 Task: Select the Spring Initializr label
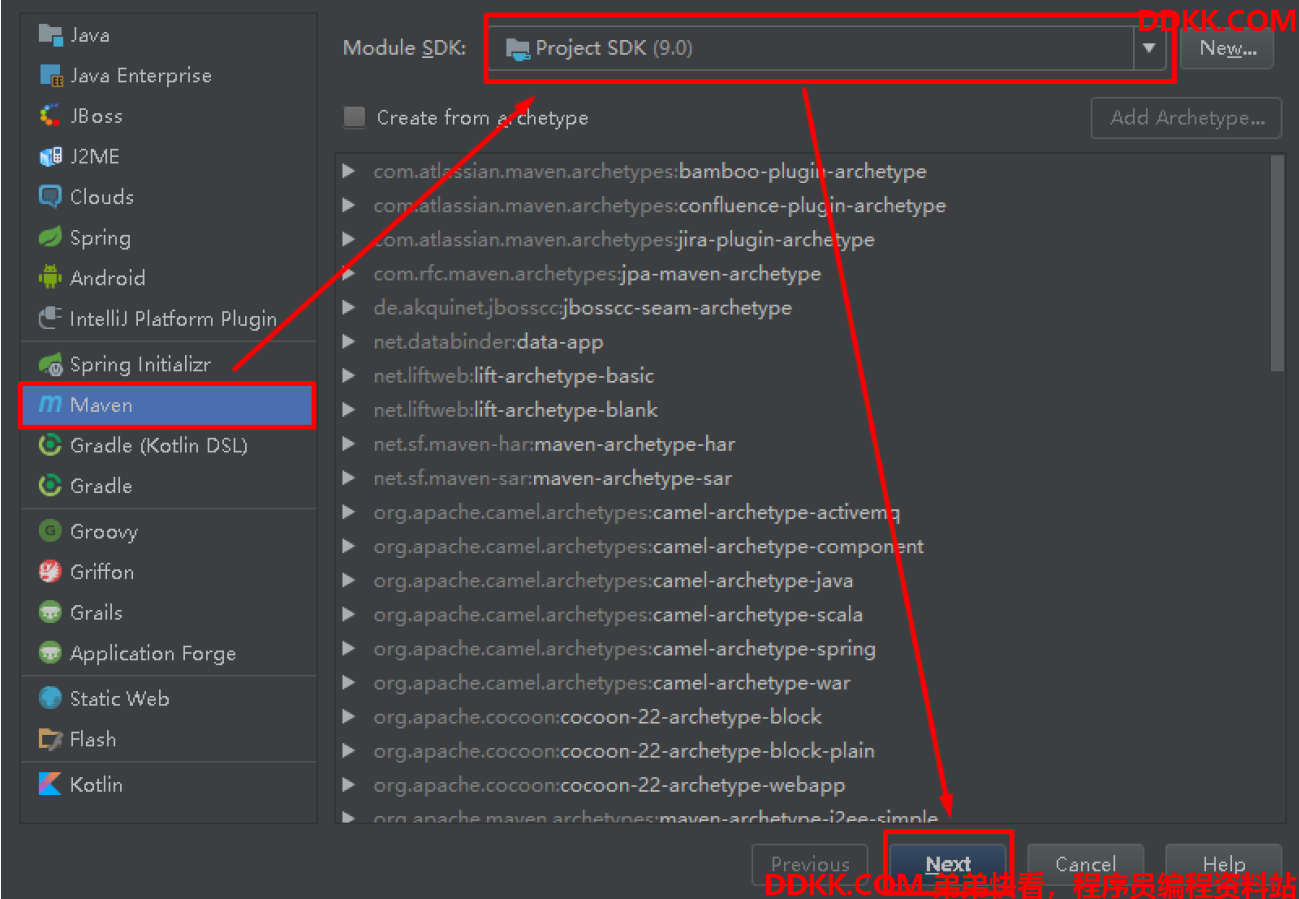tap(140, 365)
